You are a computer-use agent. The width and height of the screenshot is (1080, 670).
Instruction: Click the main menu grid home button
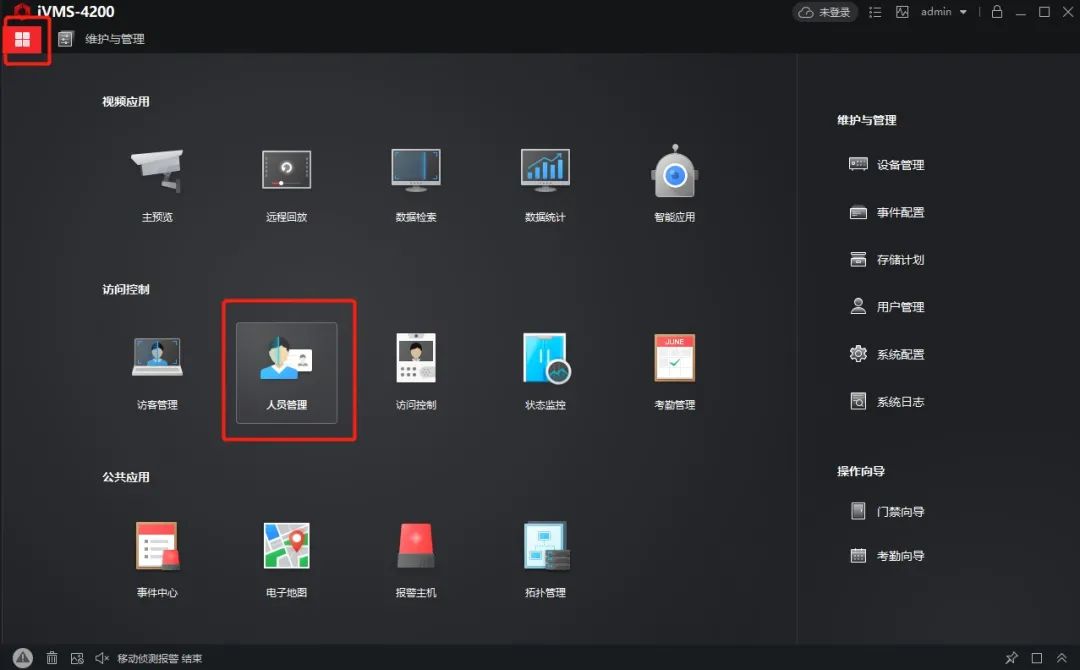coord(22,39)
